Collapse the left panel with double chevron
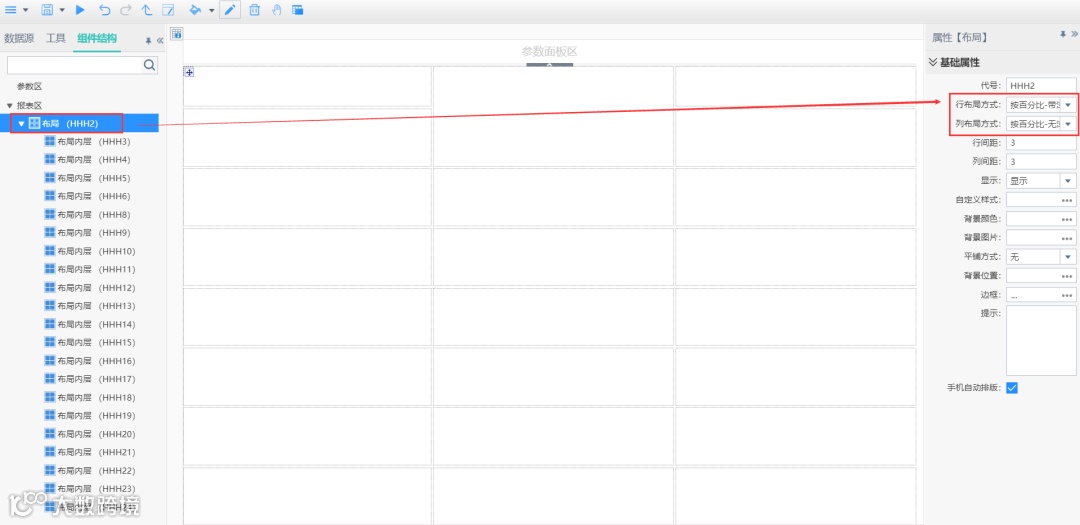 (x=160, y=41)
